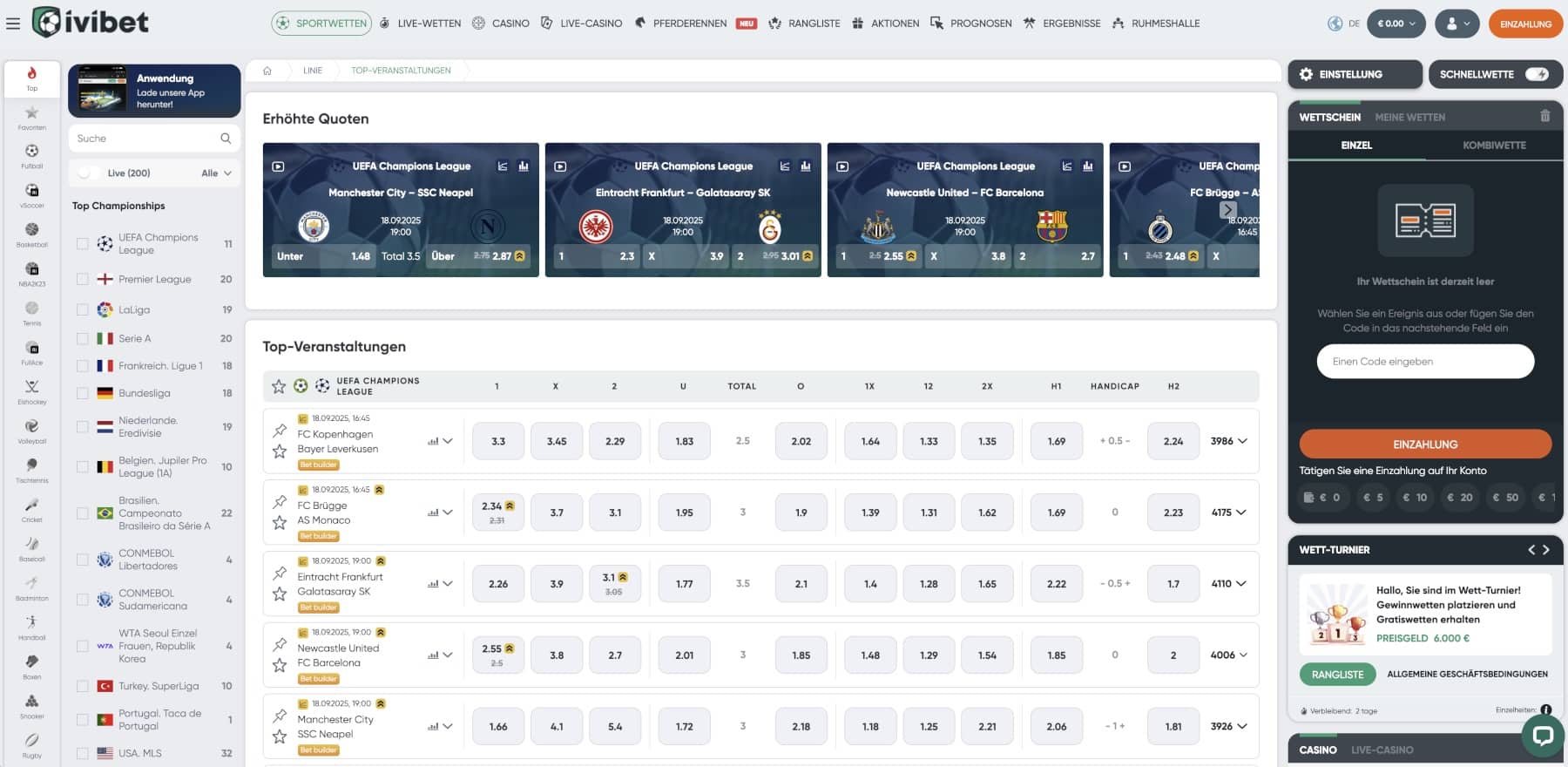Toggle the Live (200) switch
Screen dimensions: 1568x767
pyautogui.click(x=88, y=173)
